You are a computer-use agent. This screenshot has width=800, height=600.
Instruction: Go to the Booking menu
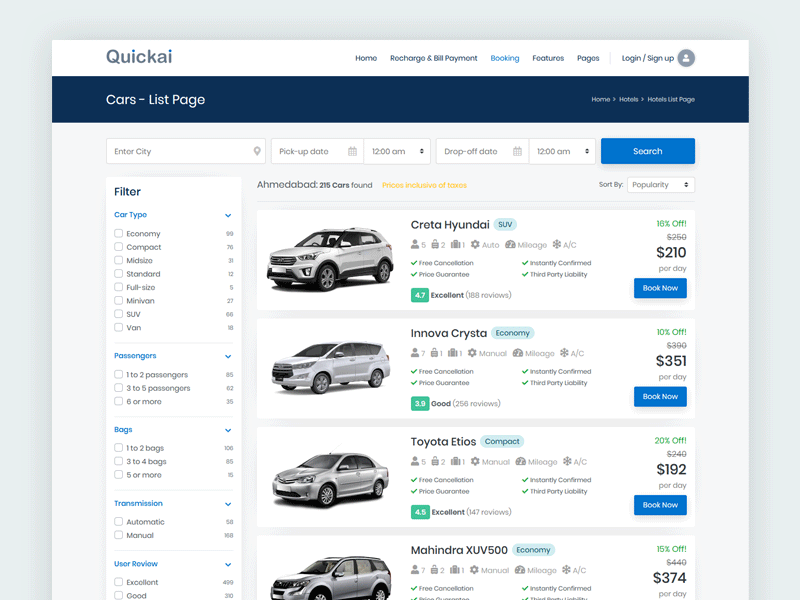(505, 58)
